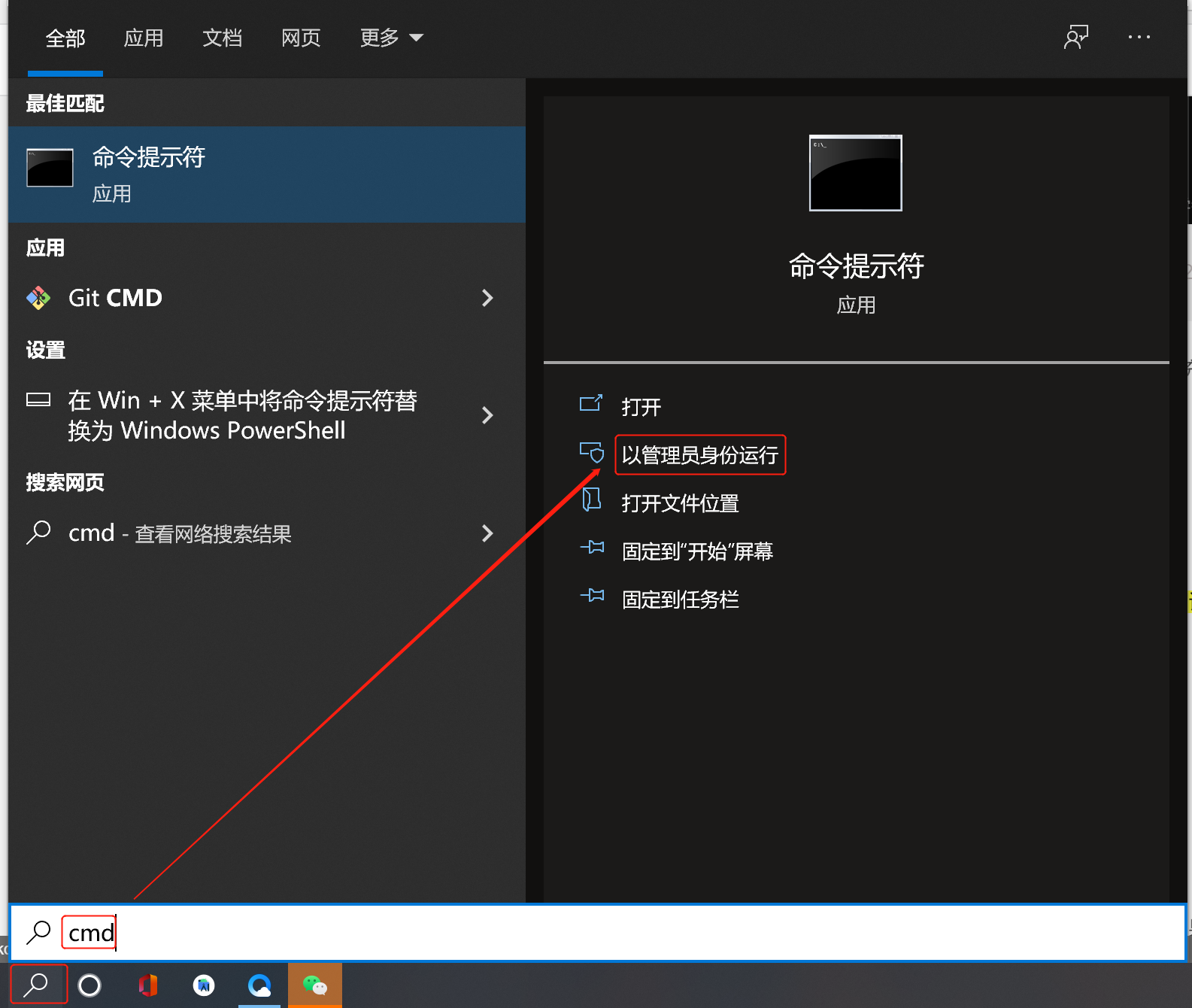Click the large 命令提示符 preview thumbnail

856,173
